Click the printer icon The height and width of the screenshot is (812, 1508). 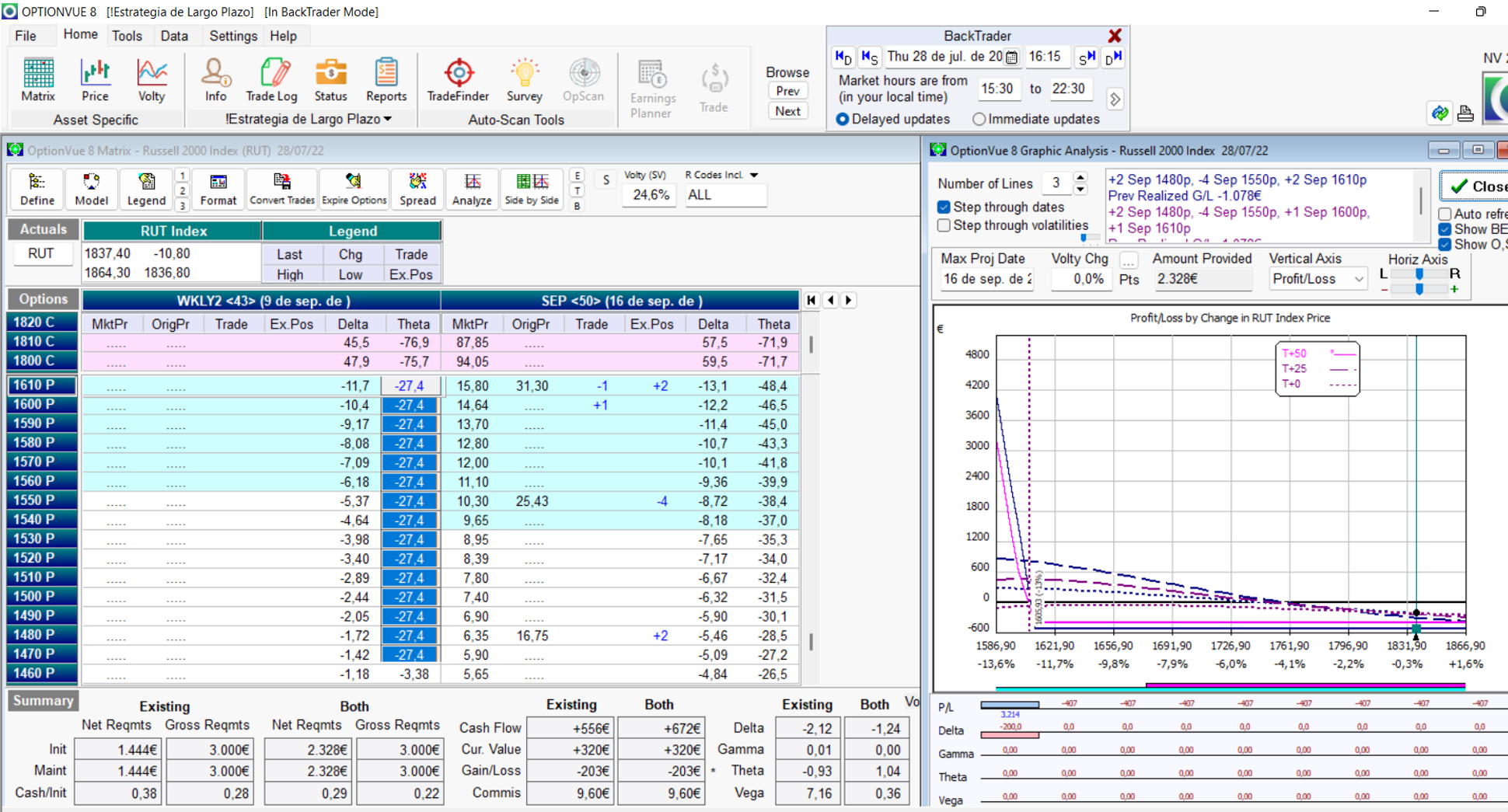(x=1465, y=113)
